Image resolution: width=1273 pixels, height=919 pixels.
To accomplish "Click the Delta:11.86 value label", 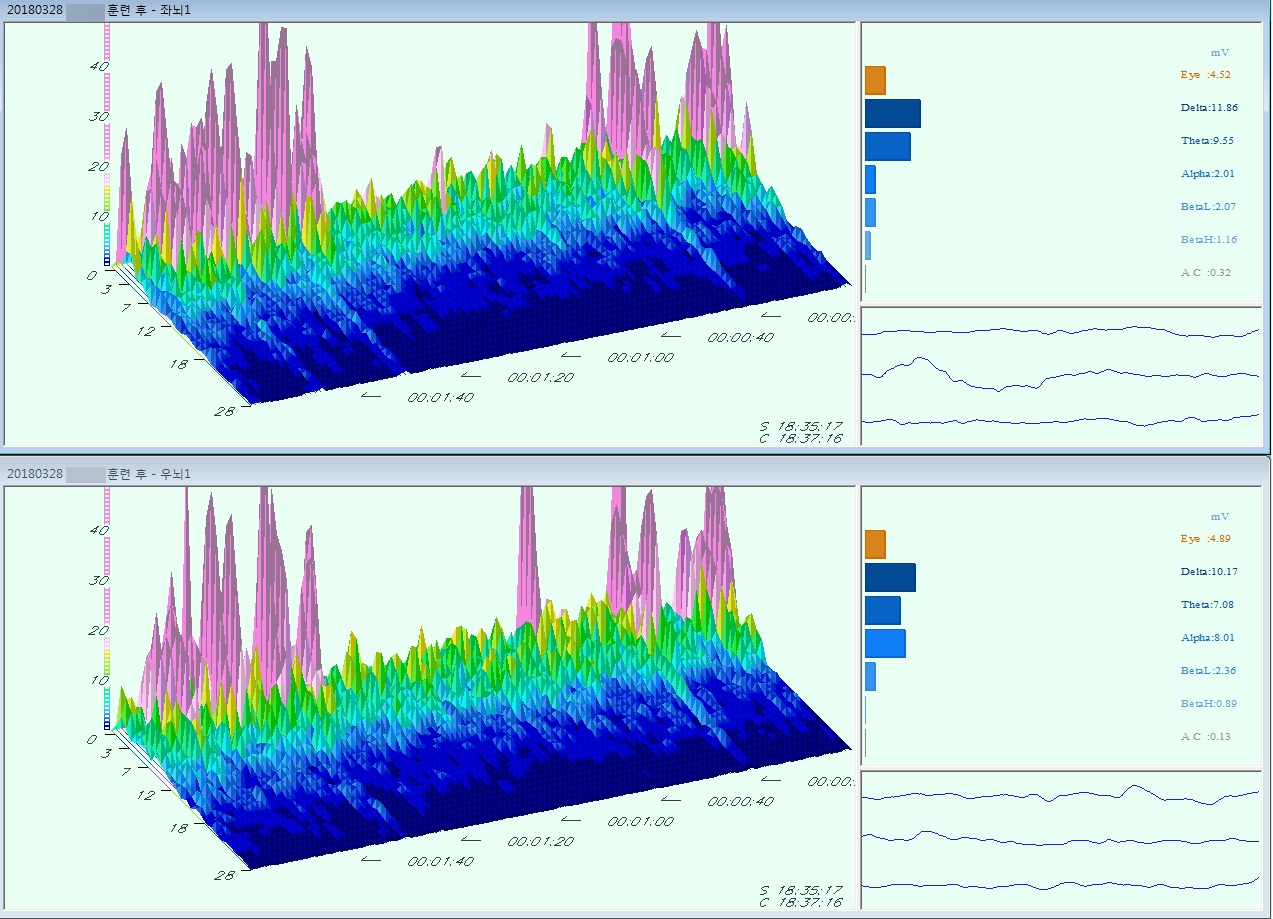I will coord(1208,107).
